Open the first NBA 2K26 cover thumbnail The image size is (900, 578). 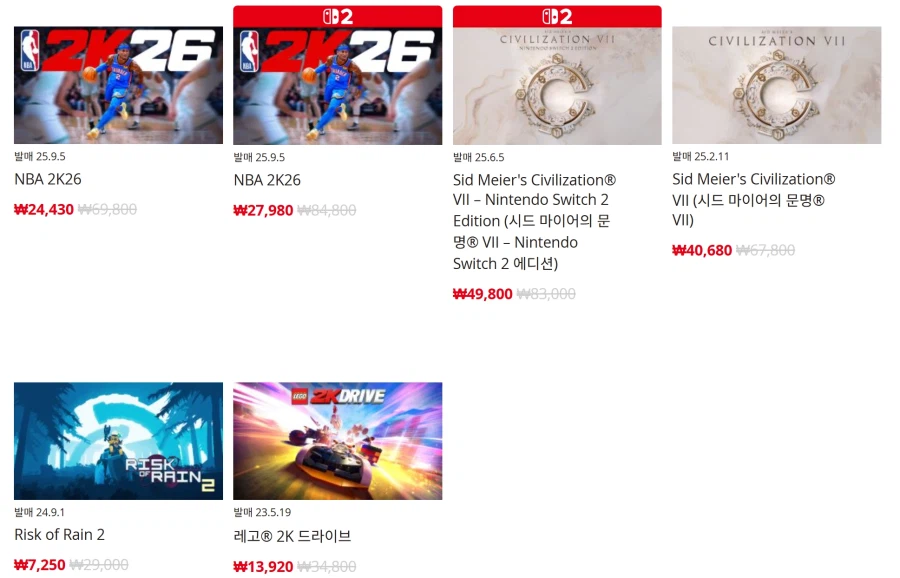(118, 85)
